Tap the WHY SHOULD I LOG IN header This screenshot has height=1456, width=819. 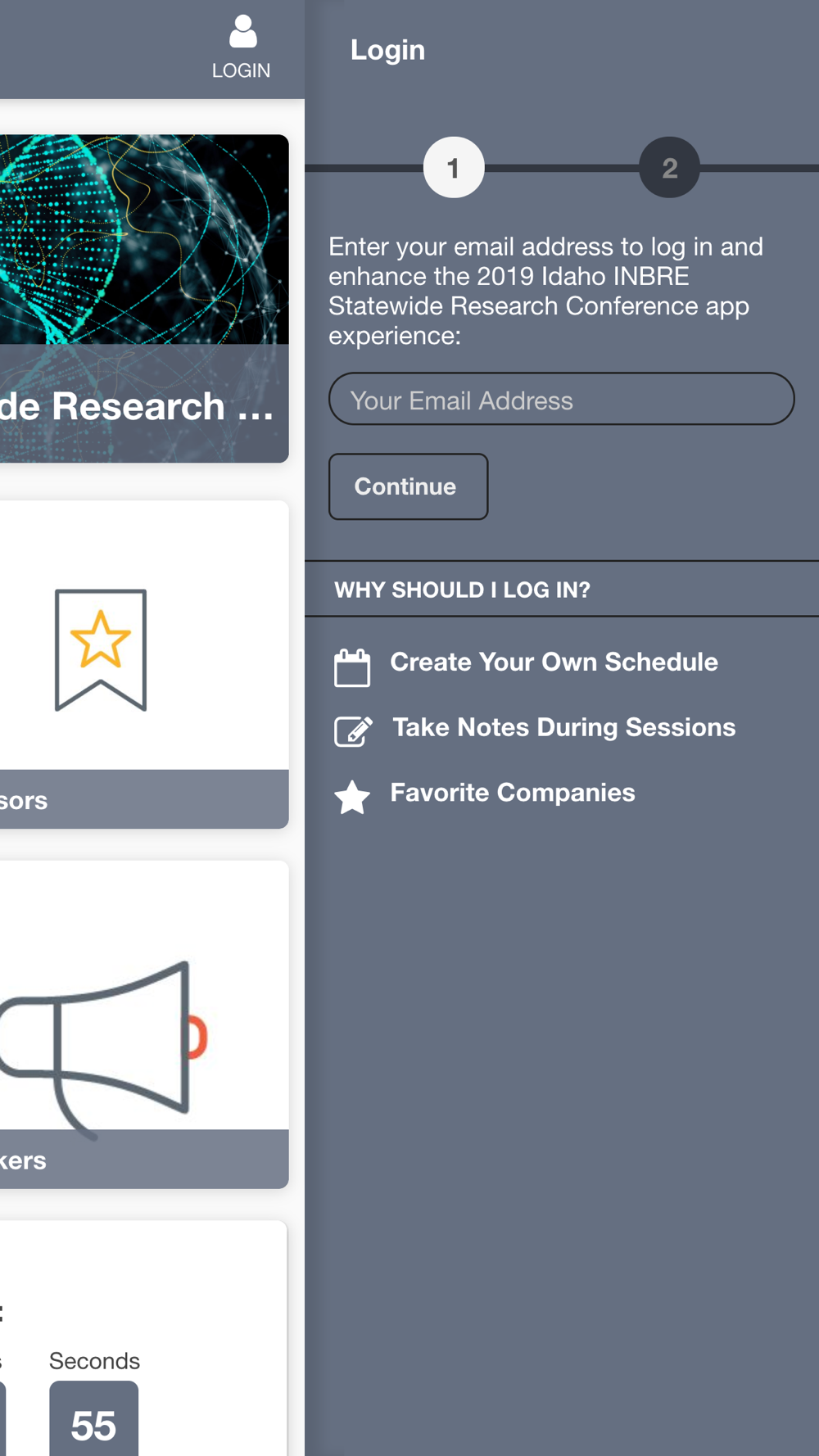[x=462, y=590]
